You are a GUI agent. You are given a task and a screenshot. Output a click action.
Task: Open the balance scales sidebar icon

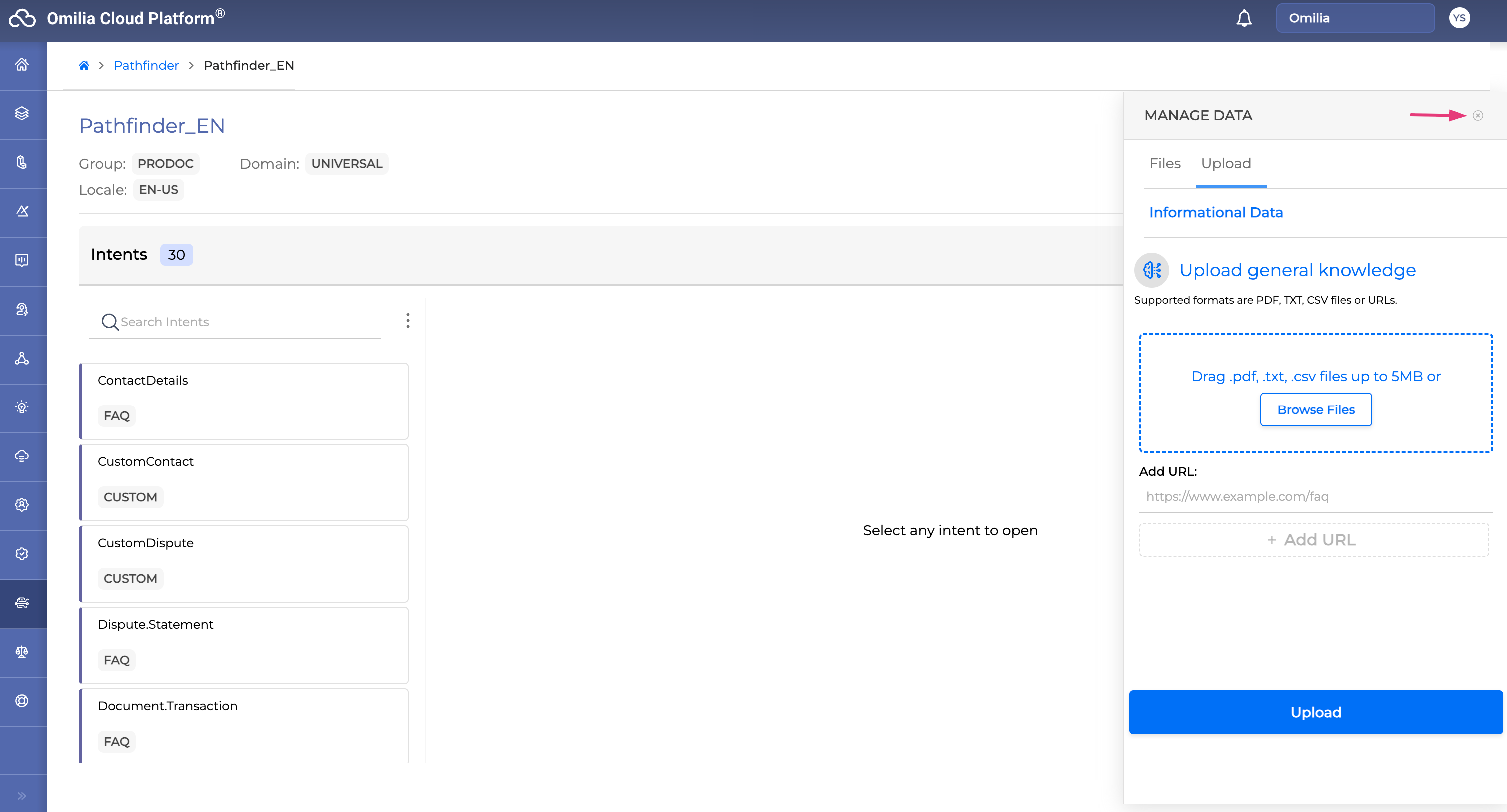point(22,652)
